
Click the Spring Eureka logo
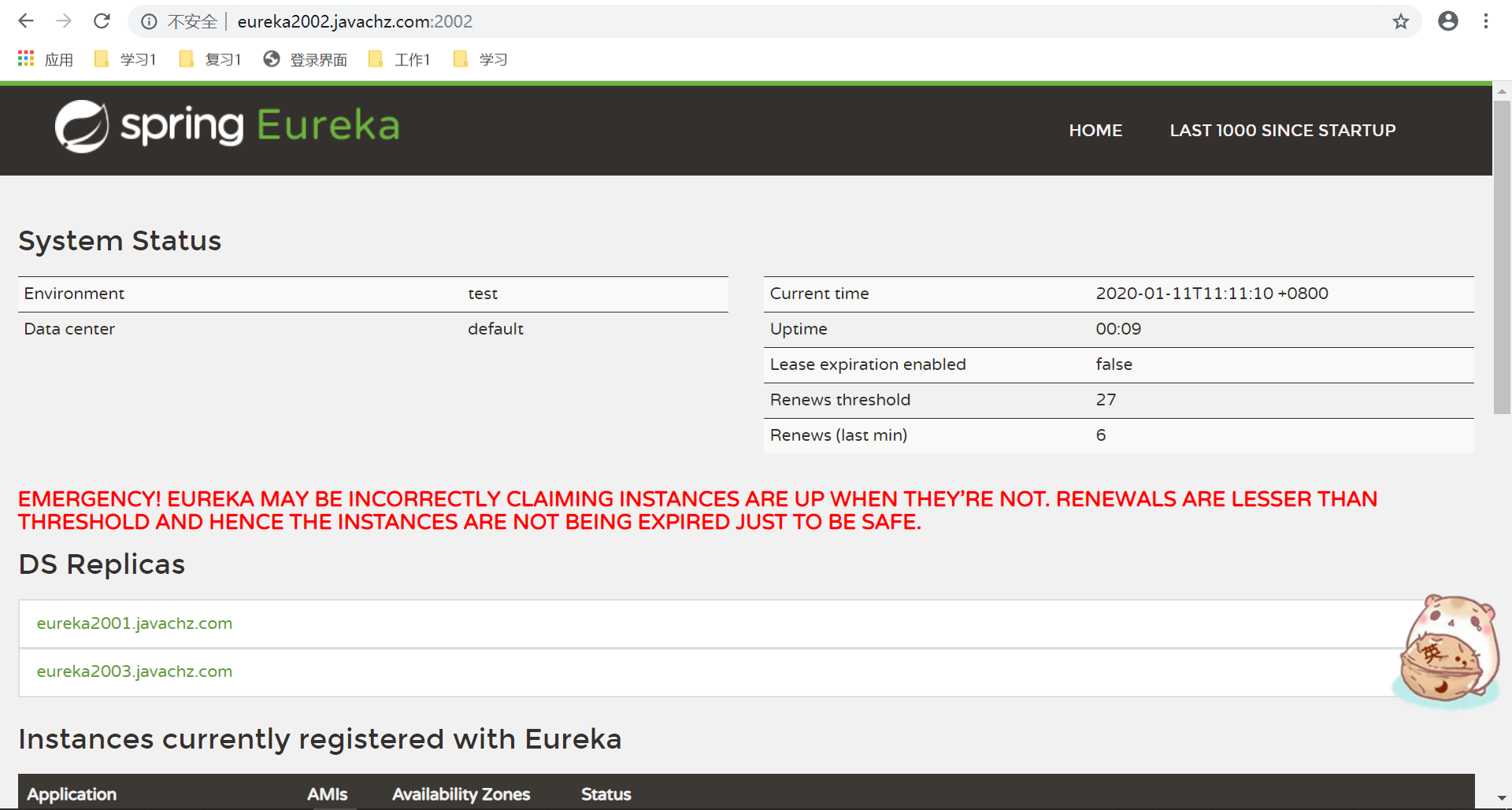227,126
